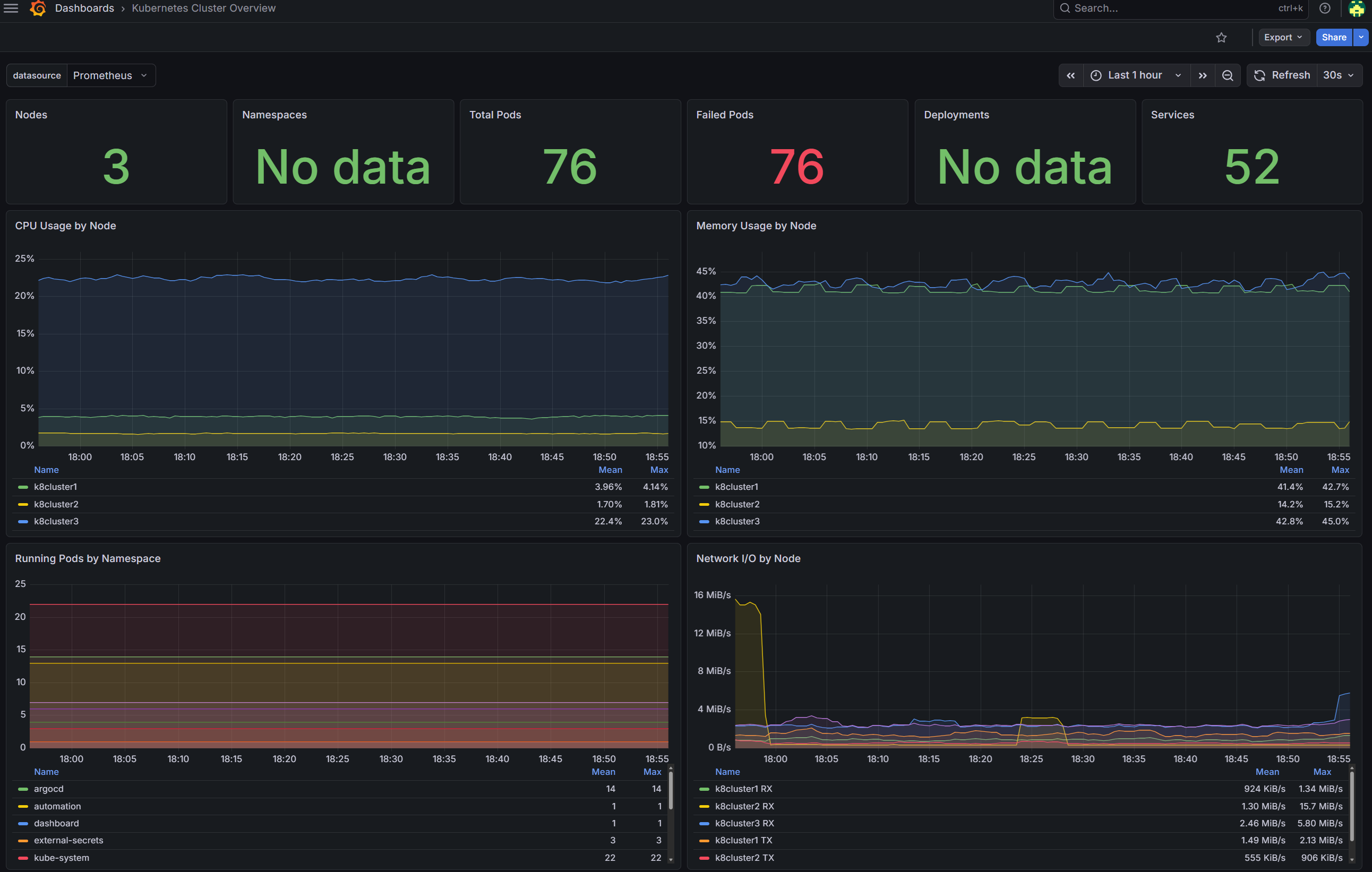The image size is (1372, 872).
Task: Click the Running Pods legend scrollbar
Action: 671,790
